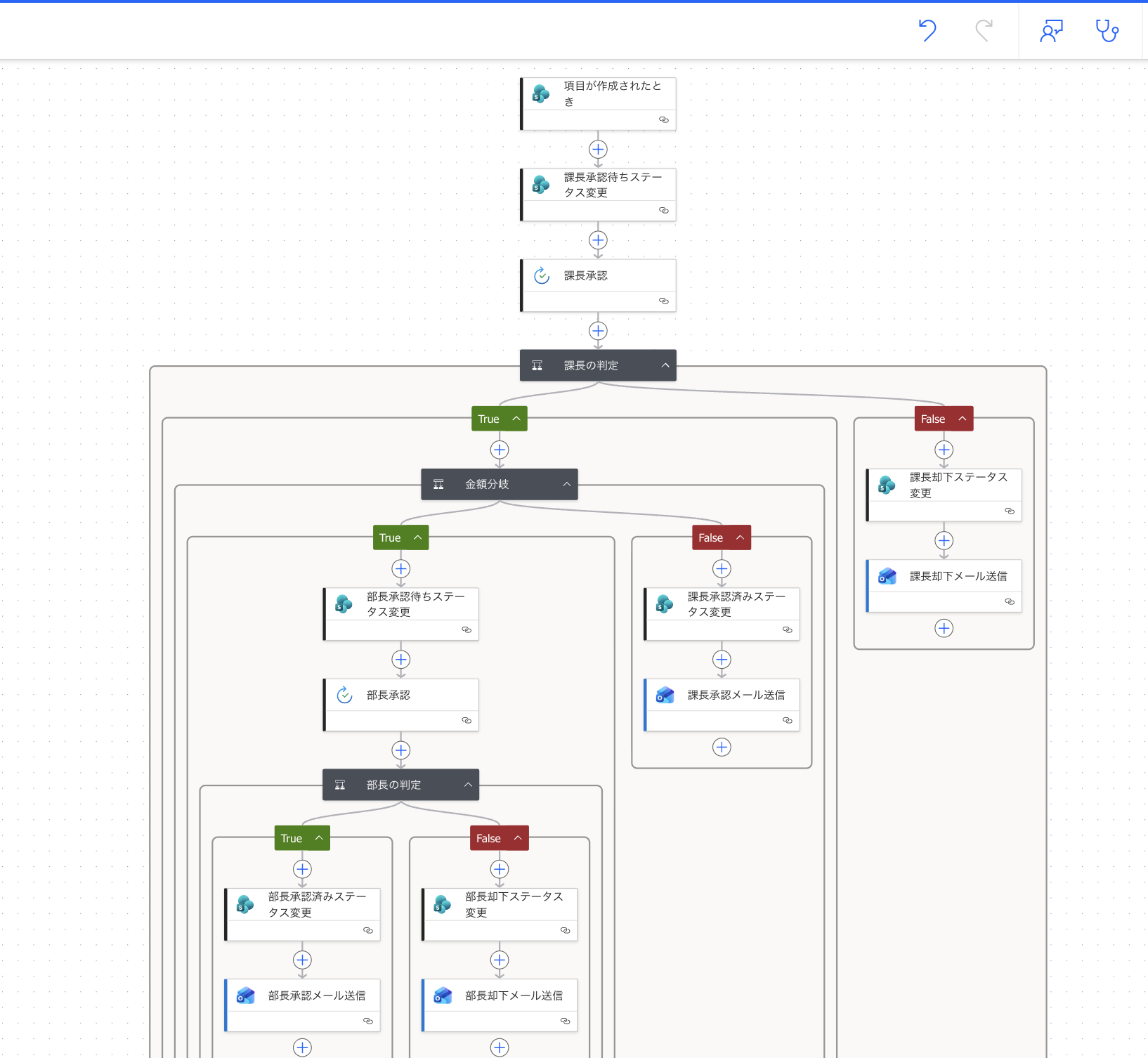This screenshot has height=1058, width=1148.
Task: Add a step below the 部長承認 card
Action: (401, 750)
